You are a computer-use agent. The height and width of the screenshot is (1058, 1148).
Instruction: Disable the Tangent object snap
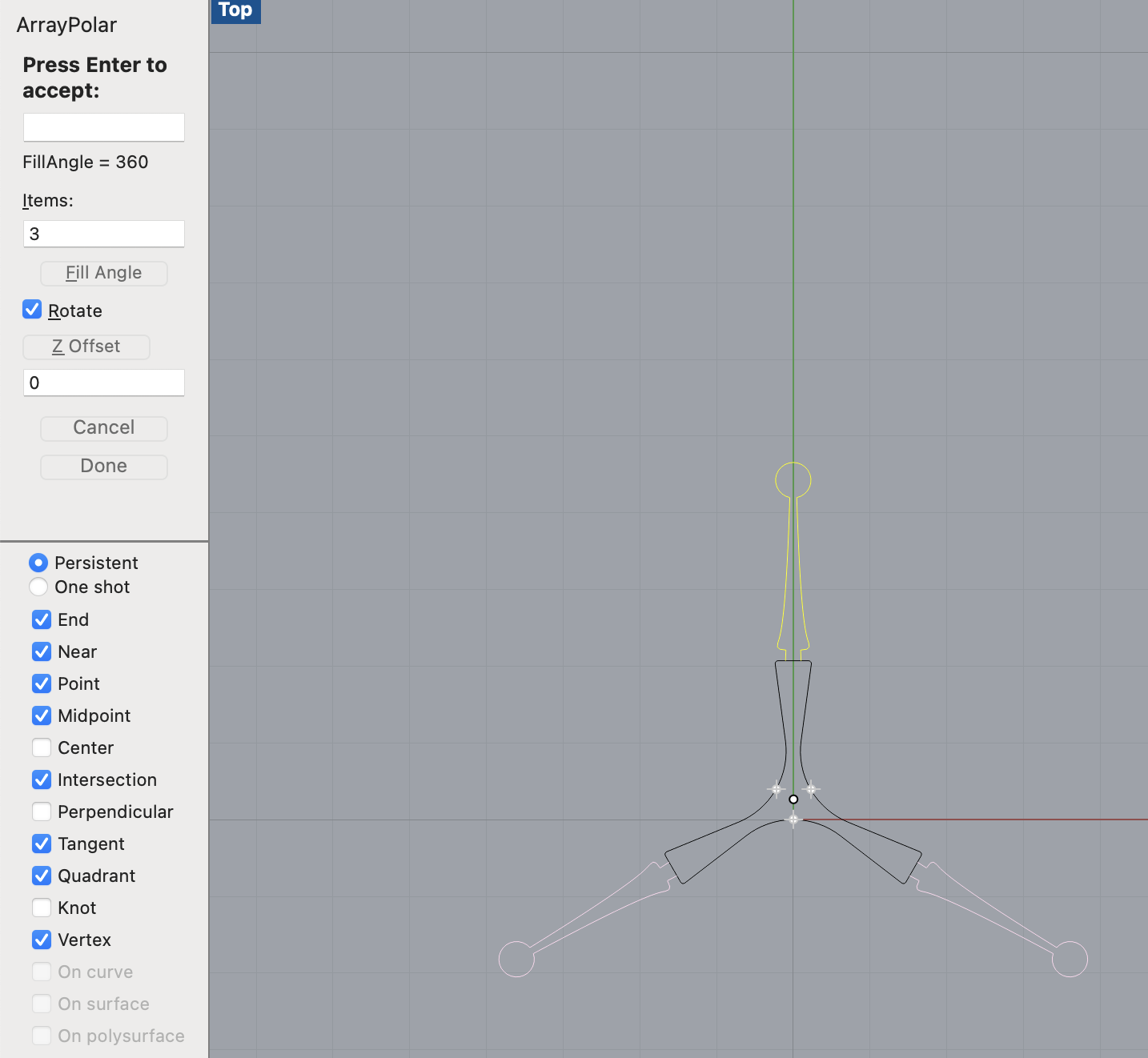(x=42, y=844)
